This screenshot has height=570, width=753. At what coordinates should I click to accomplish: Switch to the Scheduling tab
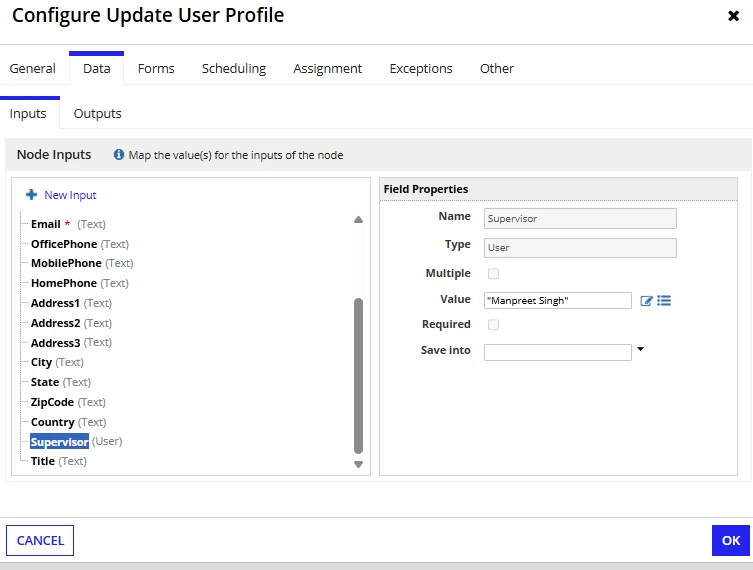tap(234, 69)
